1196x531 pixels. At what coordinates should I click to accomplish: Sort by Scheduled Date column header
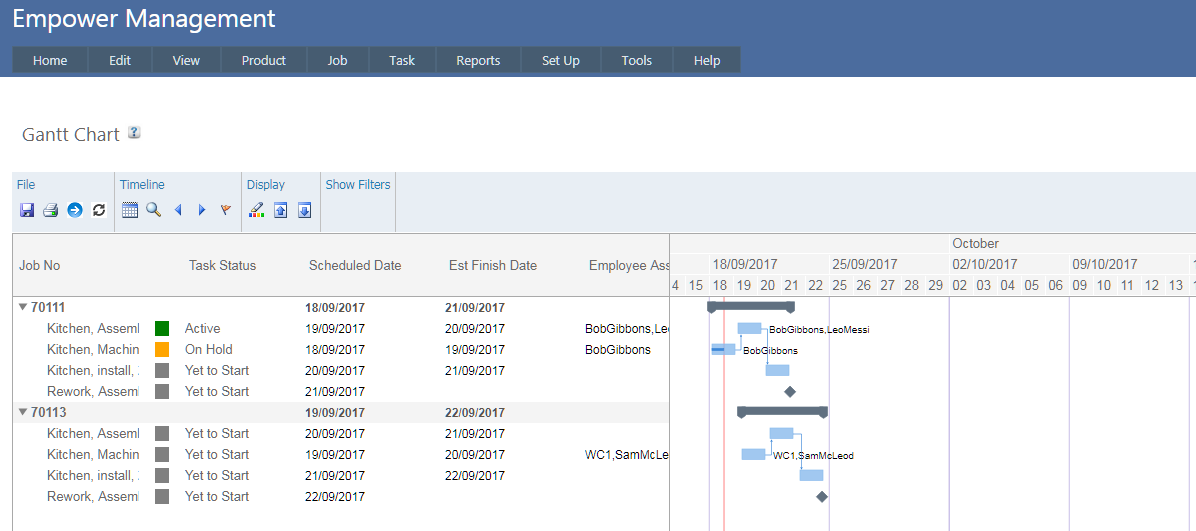point(354,265)
